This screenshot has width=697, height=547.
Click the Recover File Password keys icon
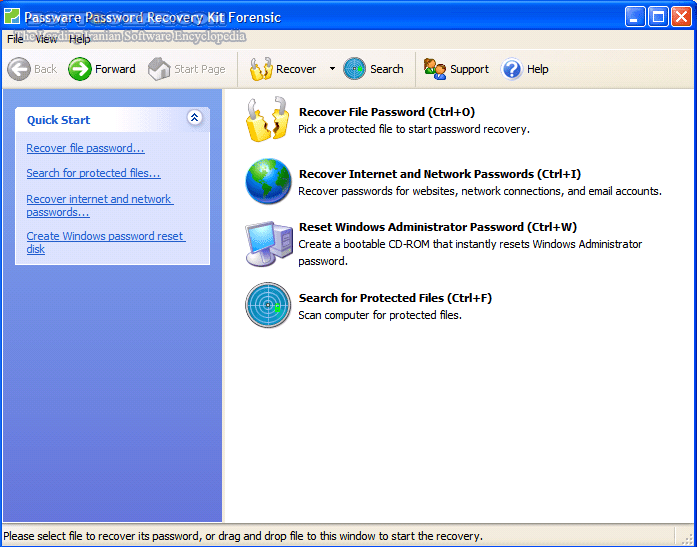pos(267,120)
